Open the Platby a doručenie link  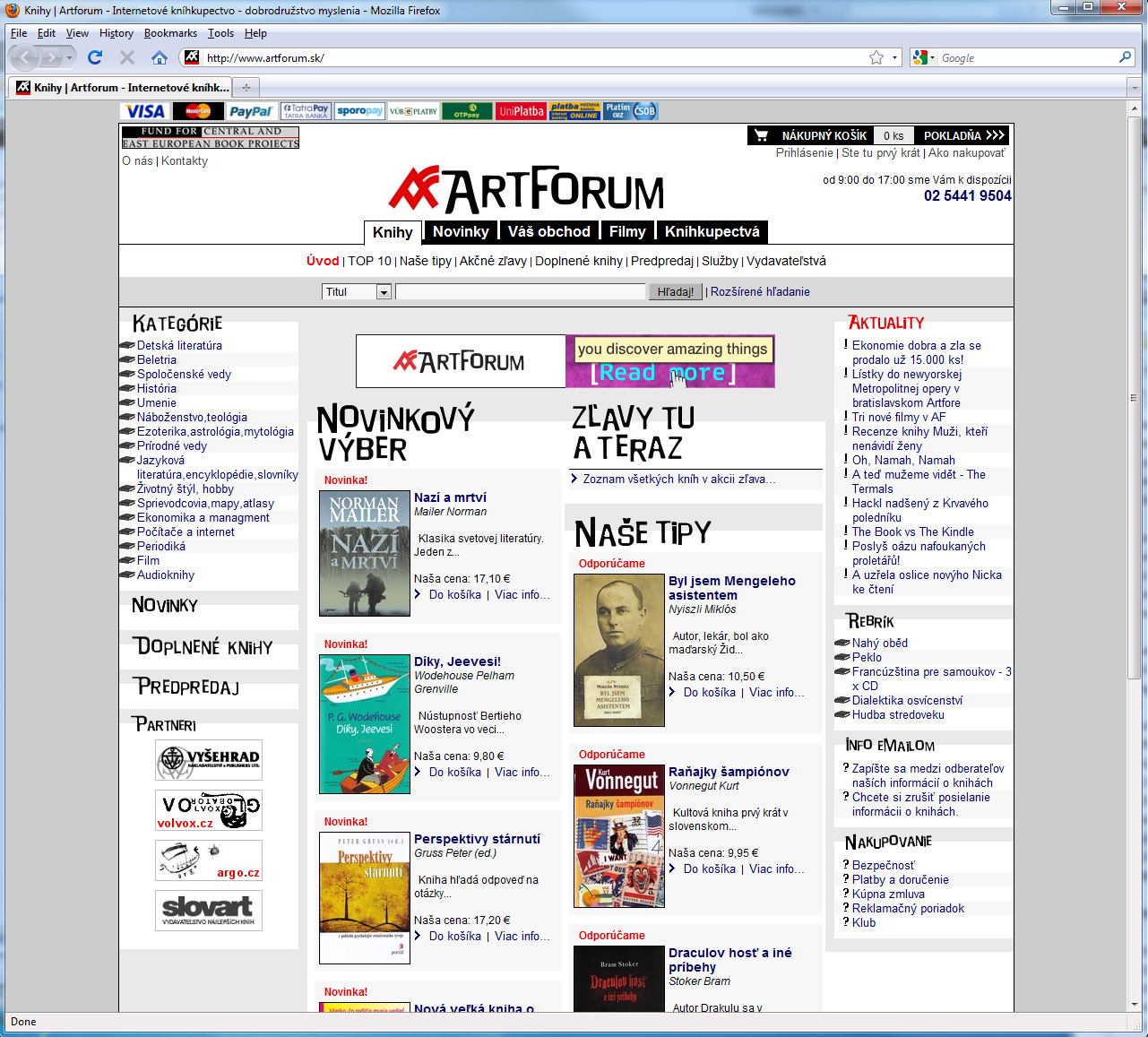pos(901,879)
